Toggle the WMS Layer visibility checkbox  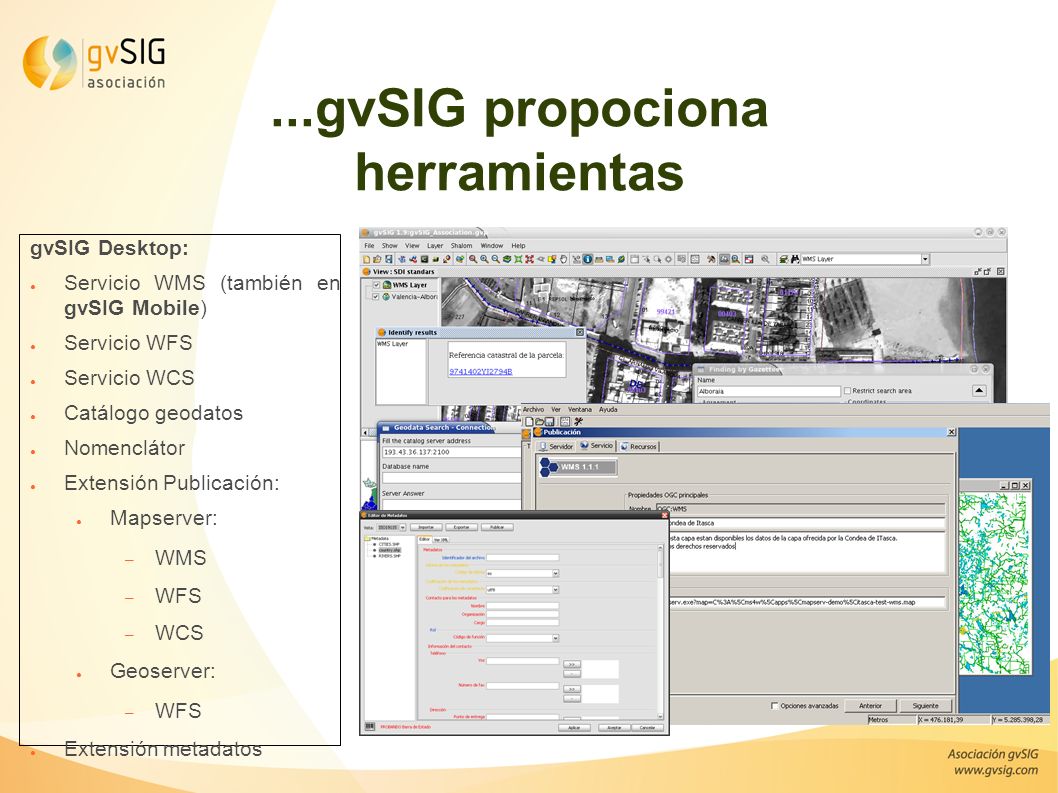click(377, 285)
